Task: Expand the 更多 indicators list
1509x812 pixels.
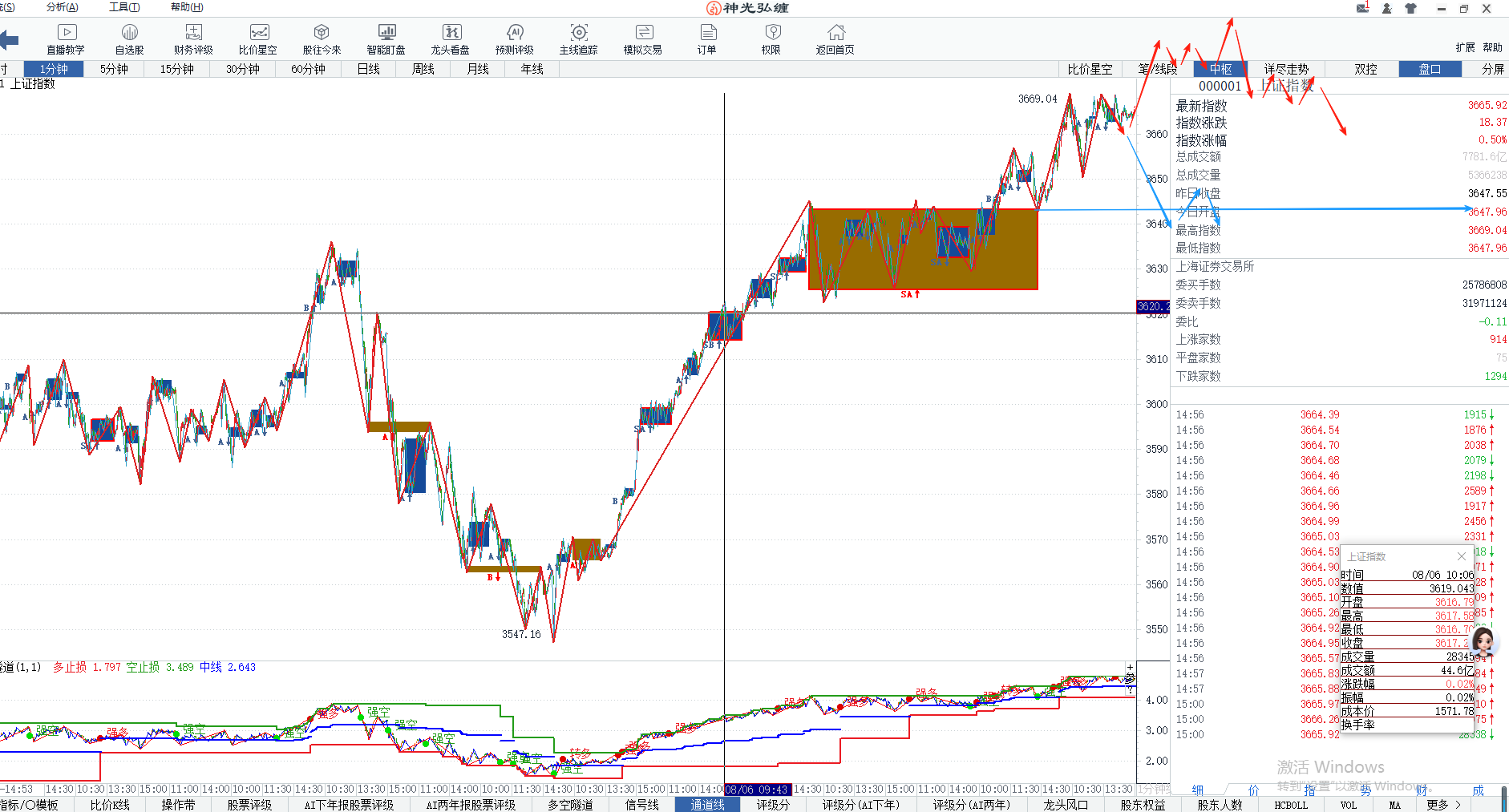Action: click(x=1443, y=805)
